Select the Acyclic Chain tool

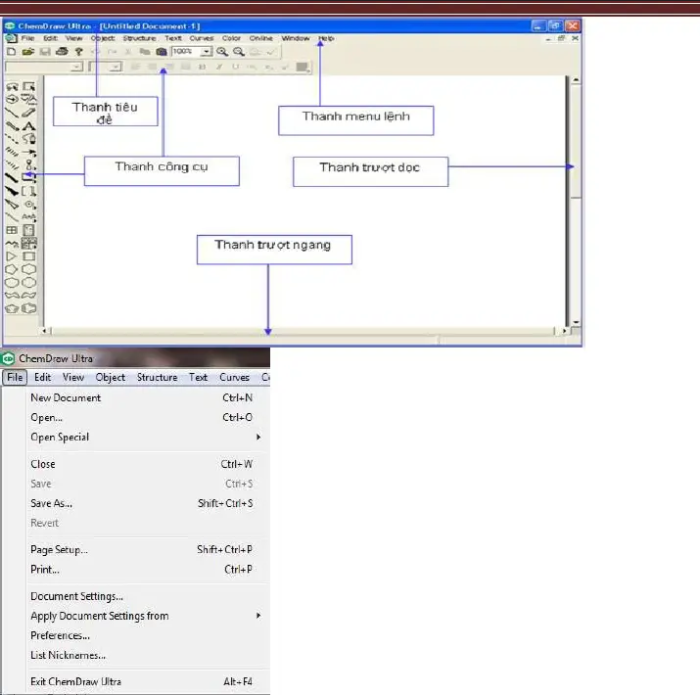(12, 244)
